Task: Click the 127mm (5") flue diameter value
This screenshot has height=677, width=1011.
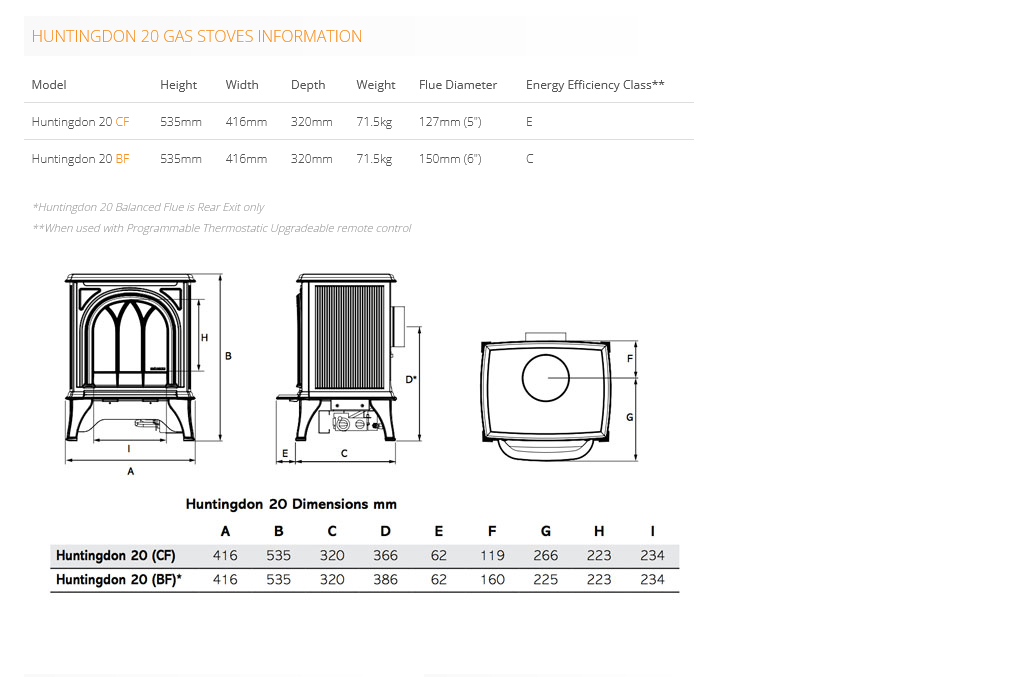Action: [x=450, y=122]
